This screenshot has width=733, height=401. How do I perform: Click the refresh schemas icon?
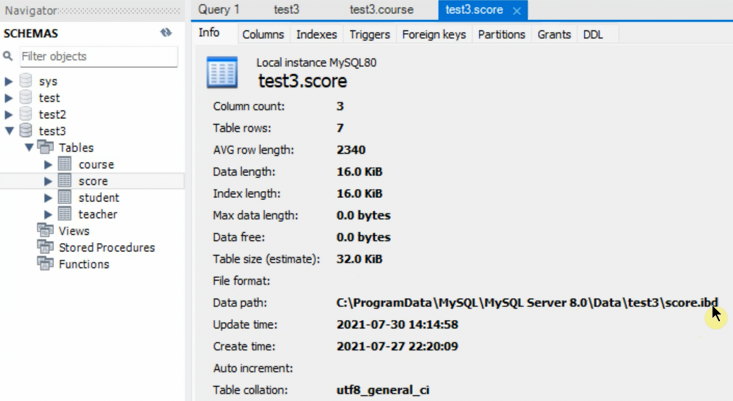tap(166, 33)
